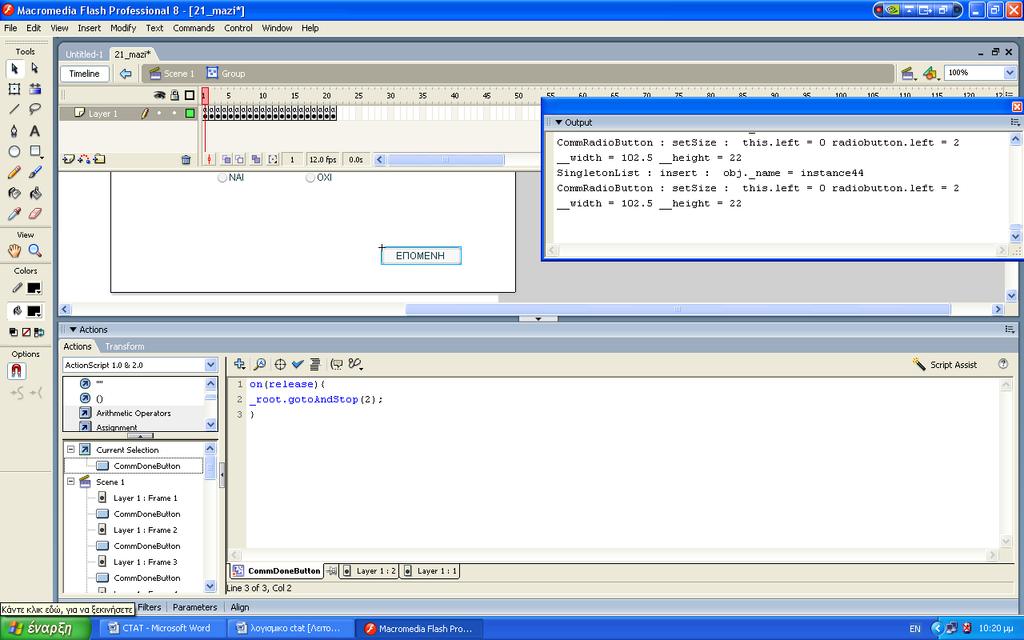Open the Commands menu
The image size is (1024, 640).
coord(193,28)
